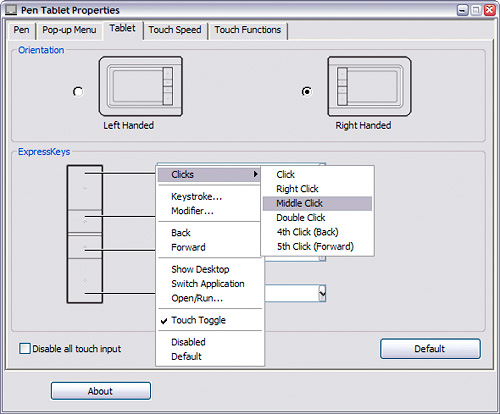Choose Click from the Clicks submenu

point(317,174)
